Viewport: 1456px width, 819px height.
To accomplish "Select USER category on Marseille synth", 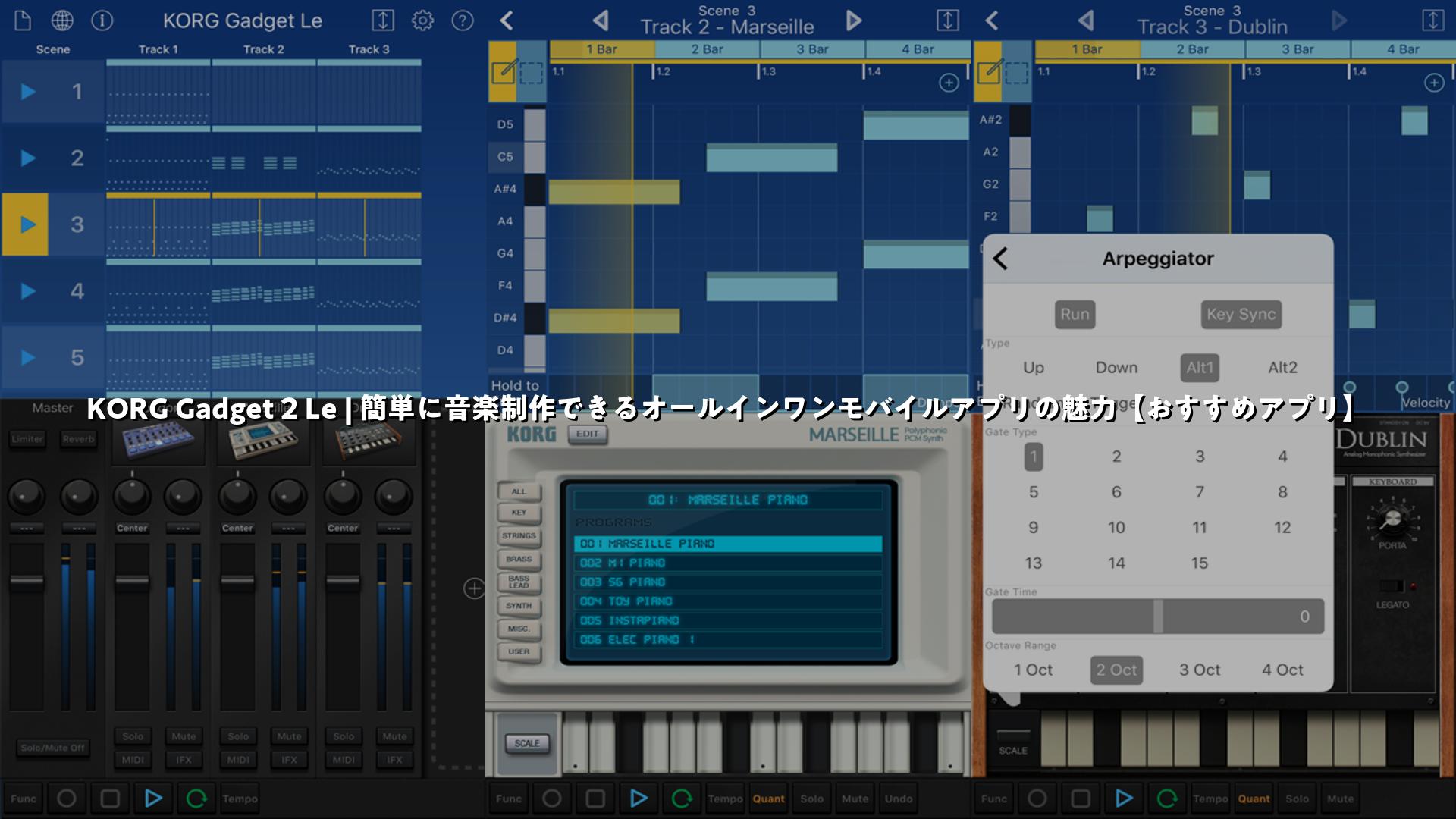I will click(519, 651).
